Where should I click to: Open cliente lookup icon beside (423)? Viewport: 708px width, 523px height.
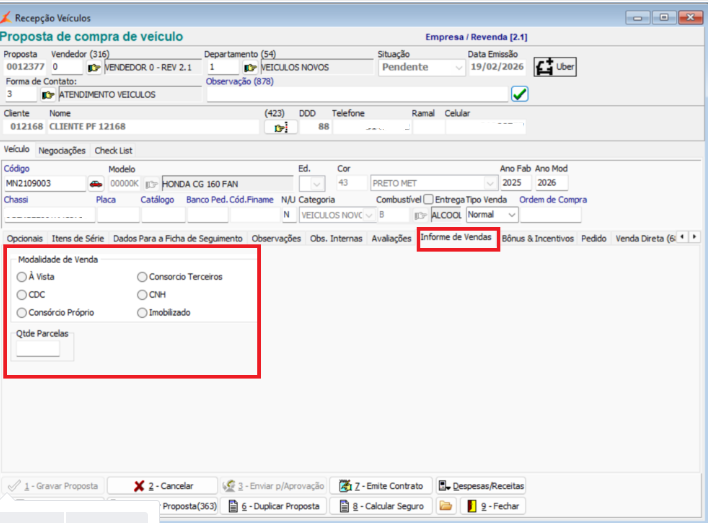pos(281,128)
